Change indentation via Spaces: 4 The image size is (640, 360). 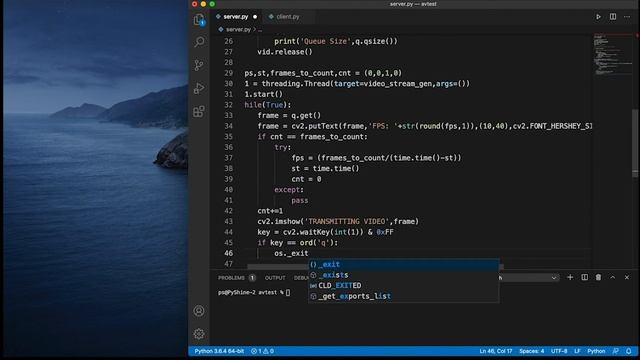click(x=531, y=351)
